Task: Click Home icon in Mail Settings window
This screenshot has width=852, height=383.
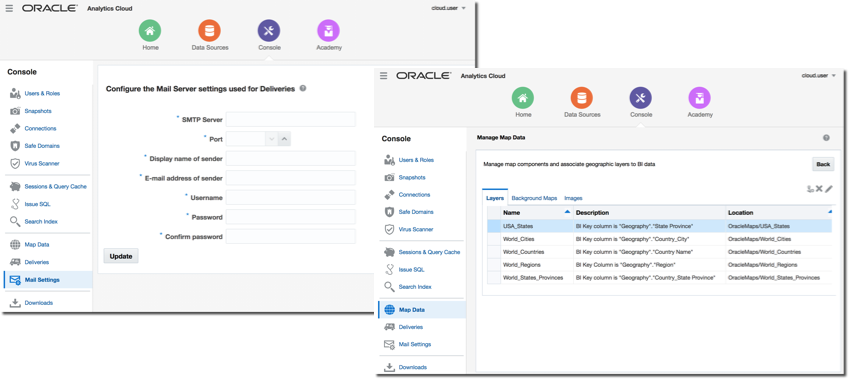Action: click(x=150, y=31)
